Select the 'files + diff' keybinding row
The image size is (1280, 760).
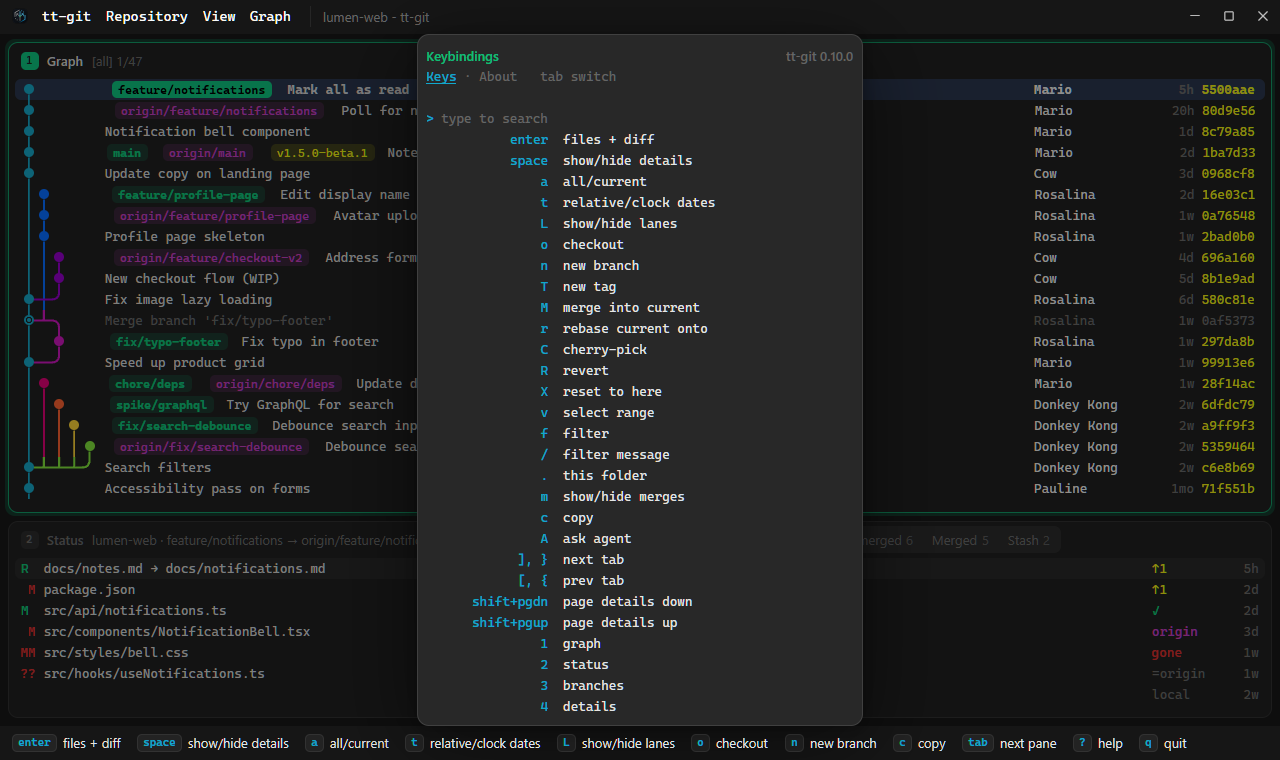click(639, 139)
